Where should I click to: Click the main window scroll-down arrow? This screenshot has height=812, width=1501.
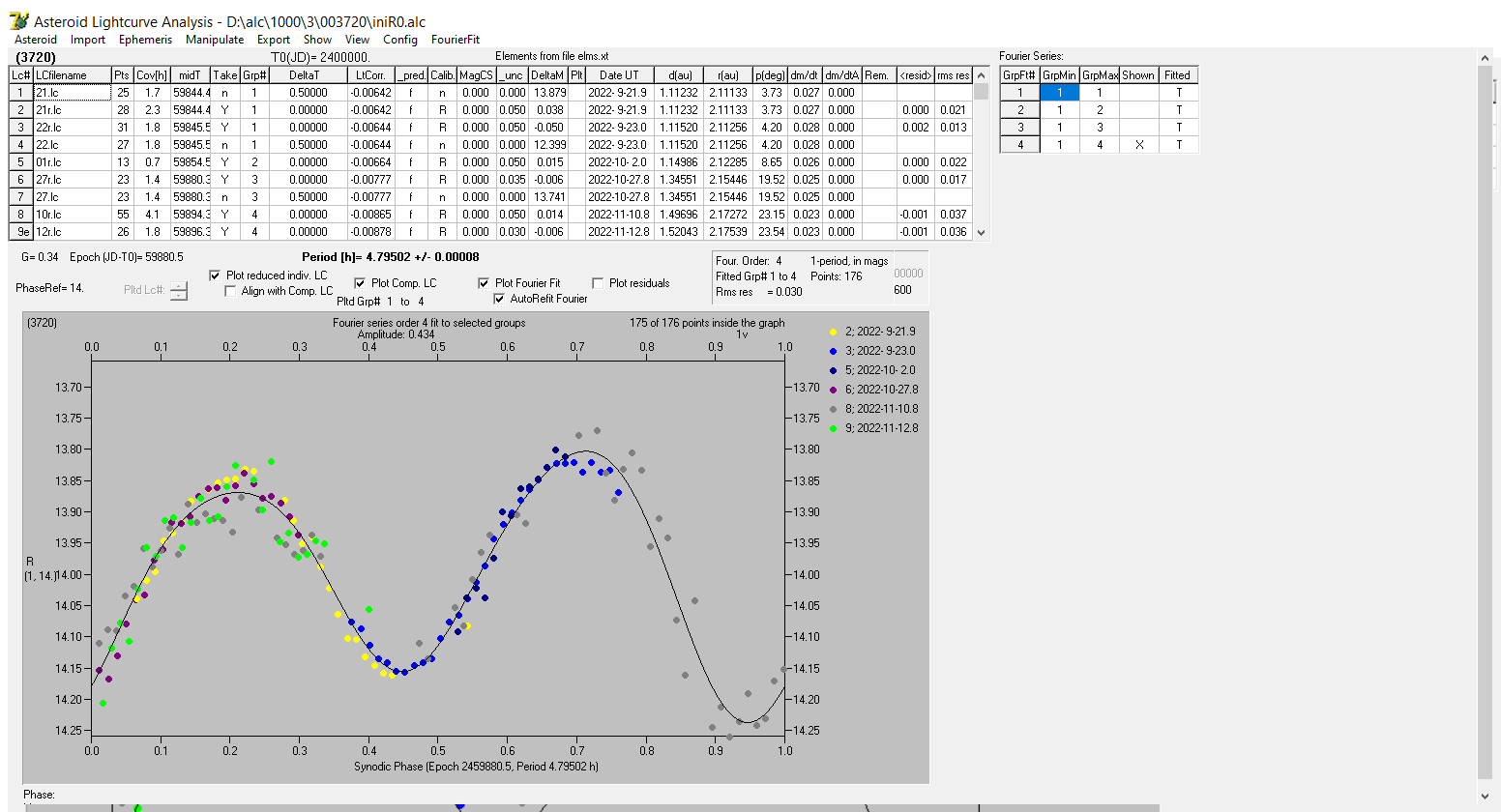tap(1486, 796)
